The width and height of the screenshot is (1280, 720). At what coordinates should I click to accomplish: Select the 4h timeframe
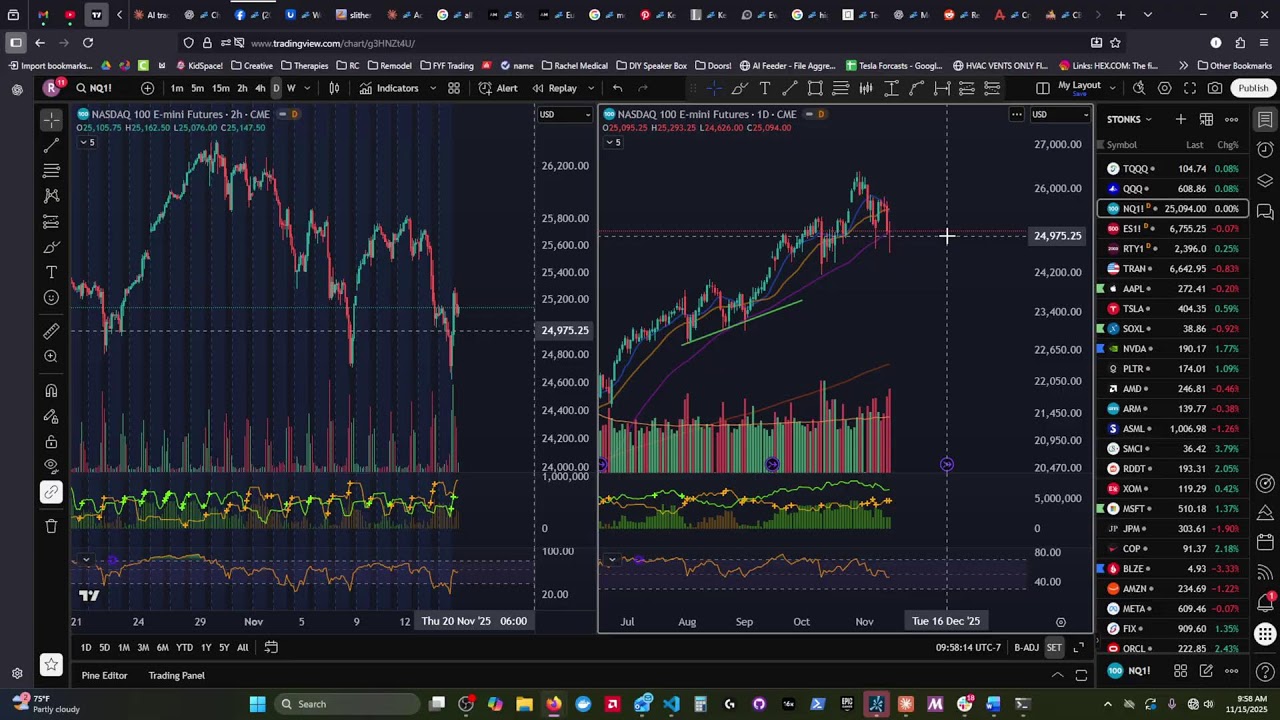[260, 88]
